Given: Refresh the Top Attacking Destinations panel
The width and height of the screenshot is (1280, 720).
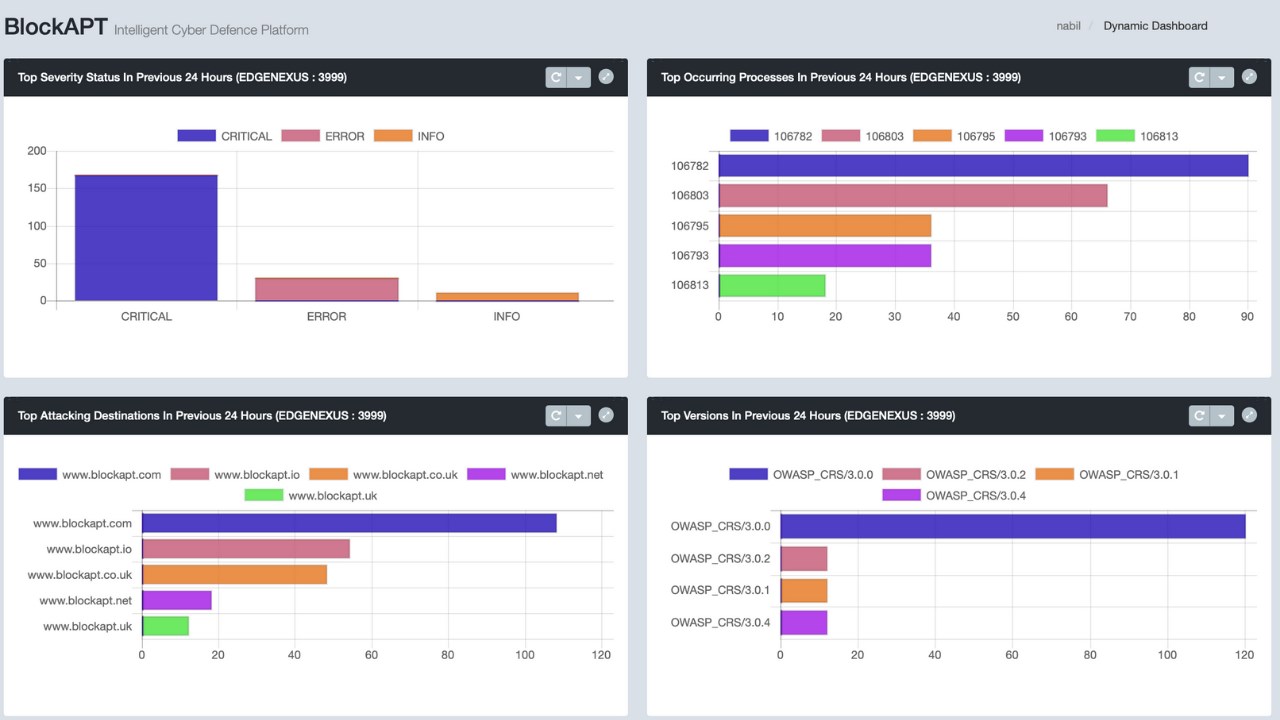Looking at the screenshot, I should (x=557, y=415).
